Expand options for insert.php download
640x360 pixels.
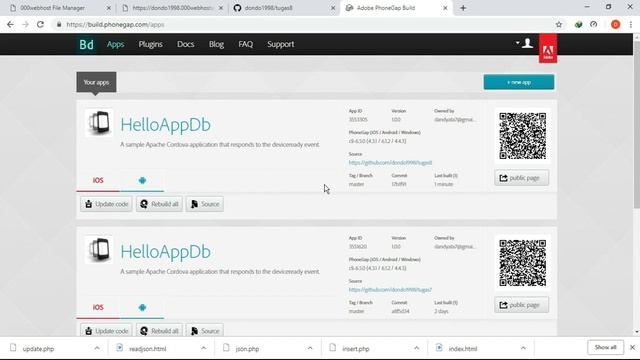(417, 348)
